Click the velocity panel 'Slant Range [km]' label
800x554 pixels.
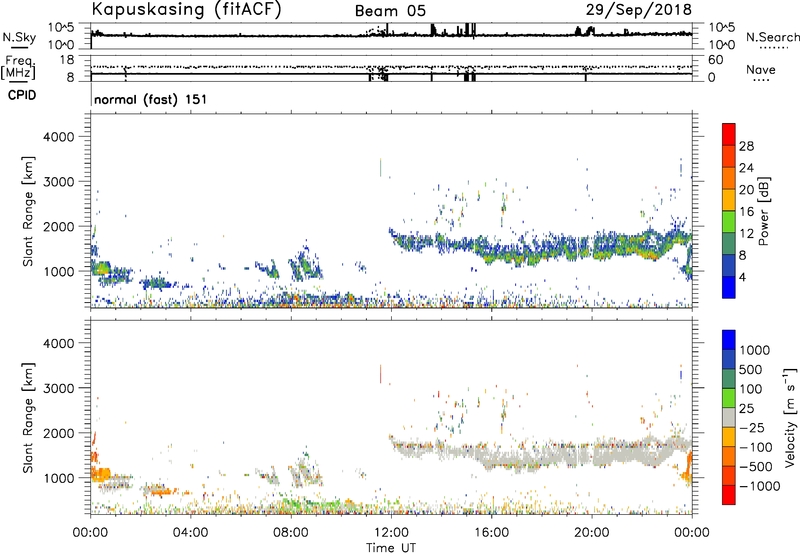(x=28, y=417)
